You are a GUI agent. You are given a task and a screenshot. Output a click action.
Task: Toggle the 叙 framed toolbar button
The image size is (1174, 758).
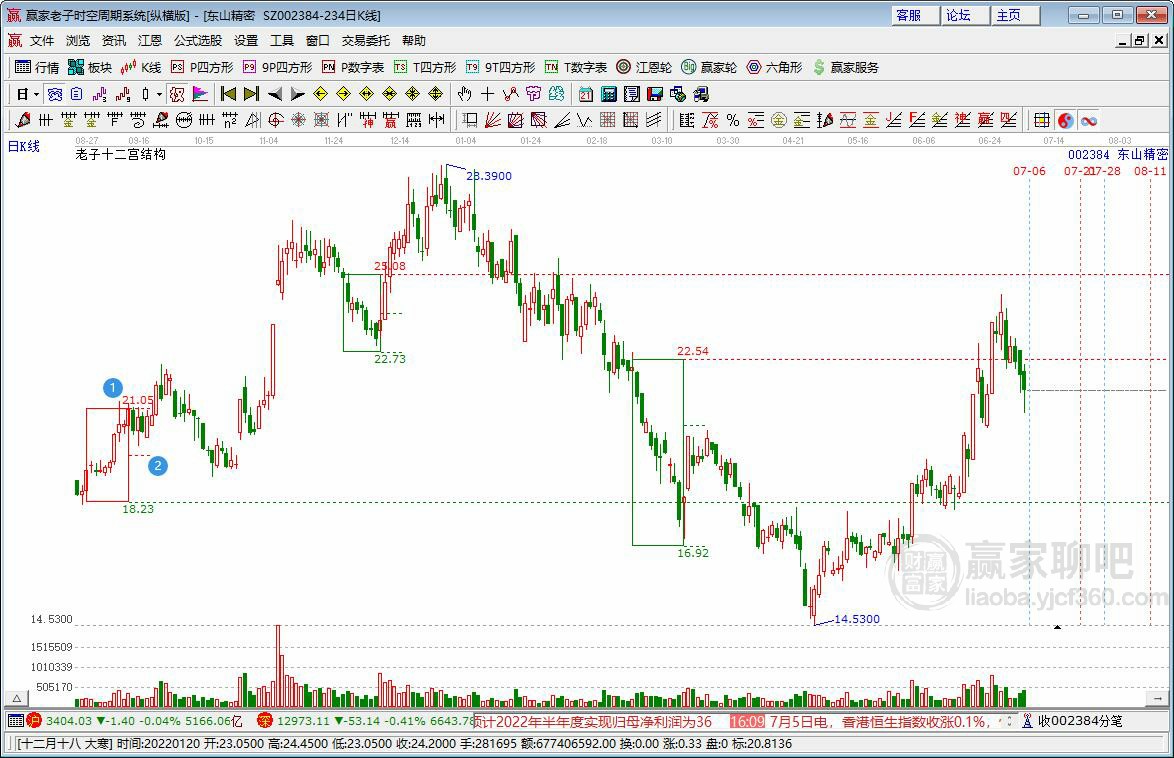pyautogui.click(x=177, y=94)
